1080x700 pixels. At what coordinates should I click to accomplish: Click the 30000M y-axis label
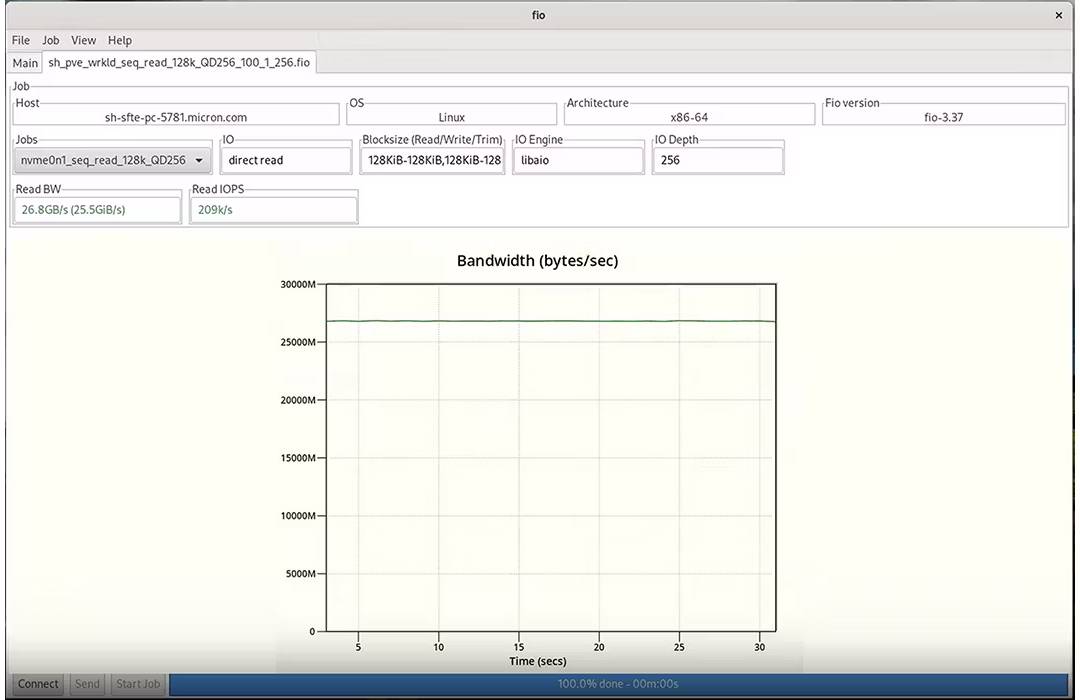pos(298,285)
